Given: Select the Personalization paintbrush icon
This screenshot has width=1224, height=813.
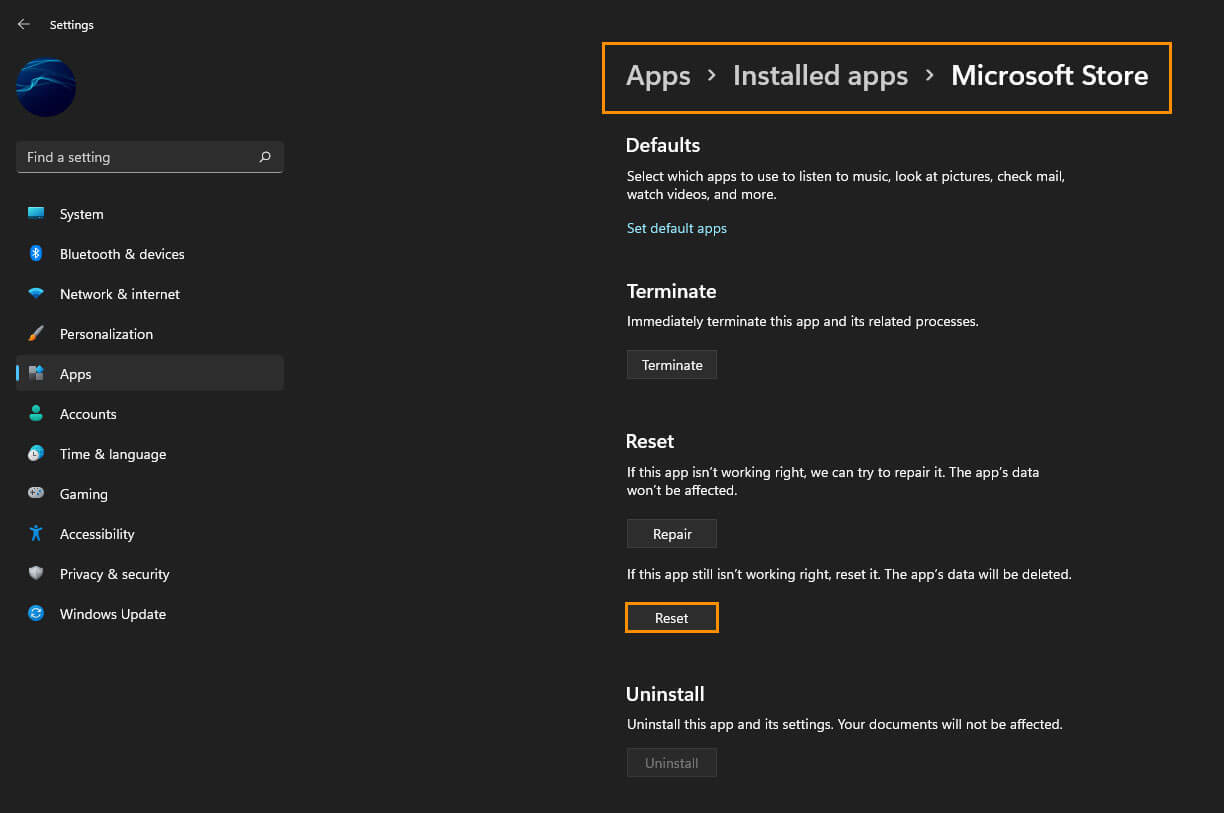Looking at the screenshot, I should point(36,334).
